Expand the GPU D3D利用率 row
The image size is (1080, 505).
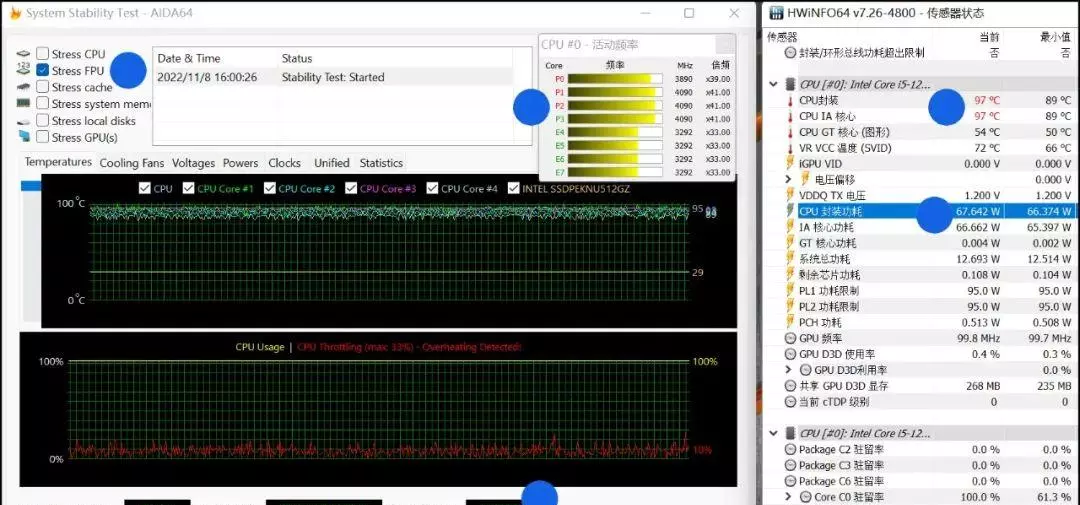(x=789, y=370)
